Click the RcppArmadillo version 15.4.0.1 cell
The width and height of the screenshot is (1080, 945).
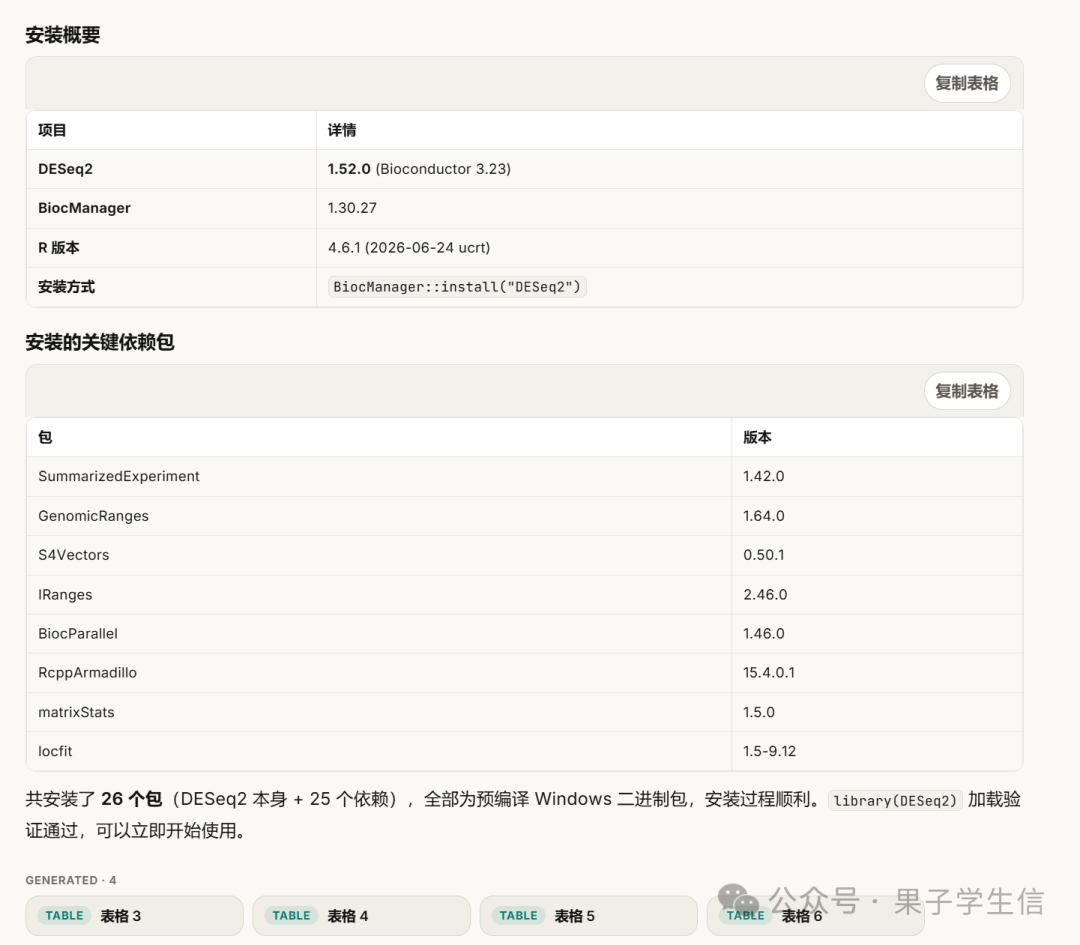[x=877, y=673]
